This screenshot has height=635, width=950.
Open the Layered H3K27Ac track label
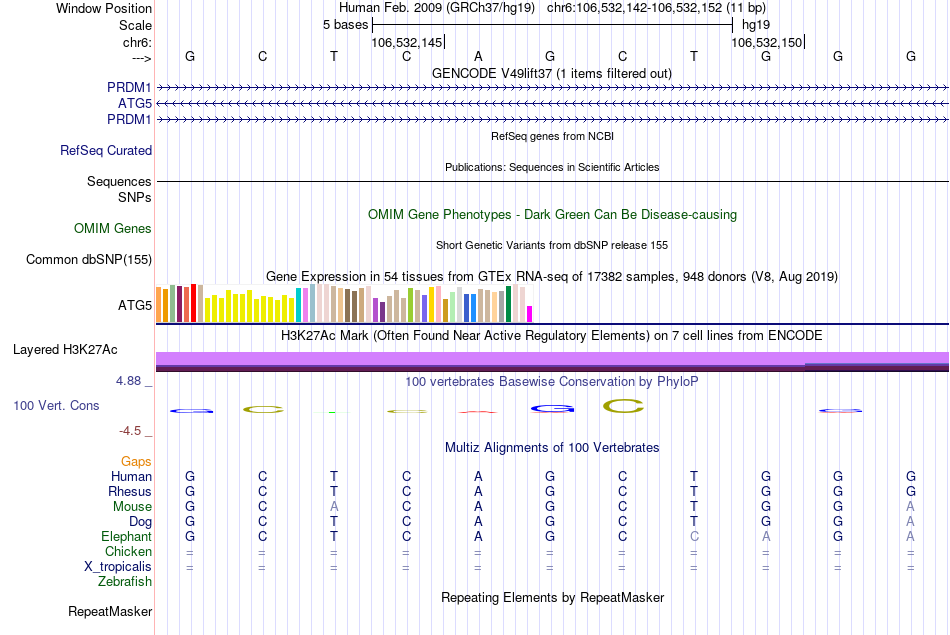coord(65,350)
